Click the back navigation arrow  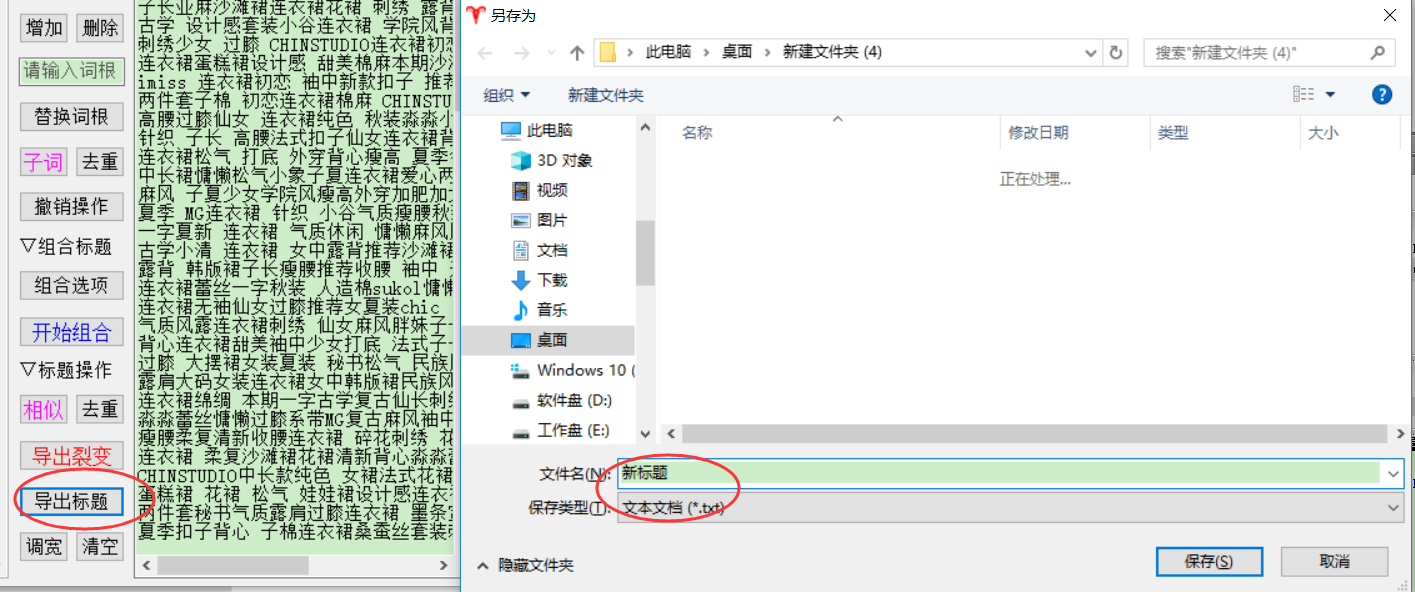tap(485, 52)
